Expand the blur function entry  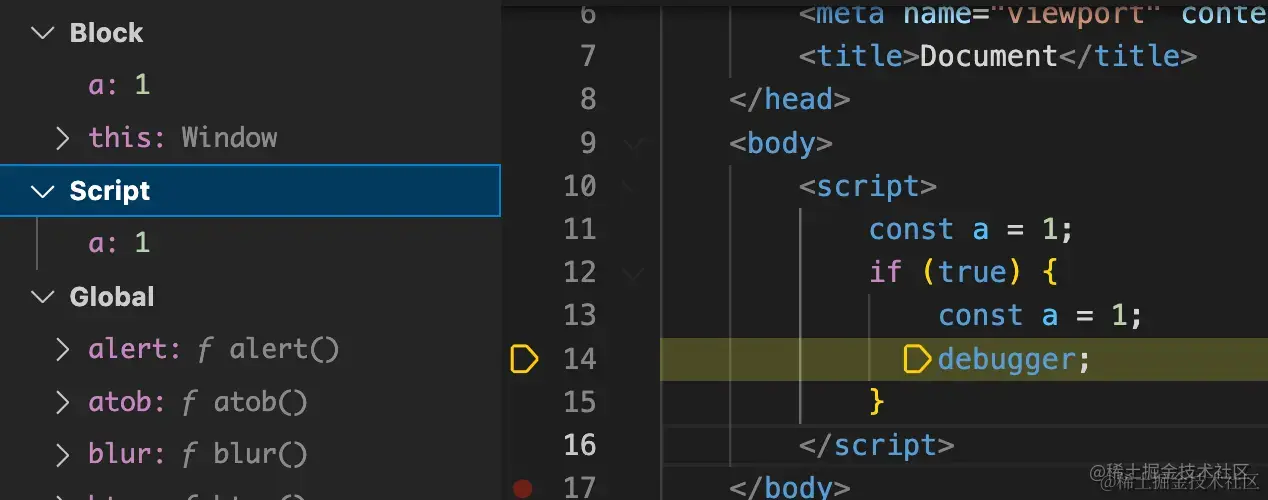pyautogui.click(x=63, y=455)
